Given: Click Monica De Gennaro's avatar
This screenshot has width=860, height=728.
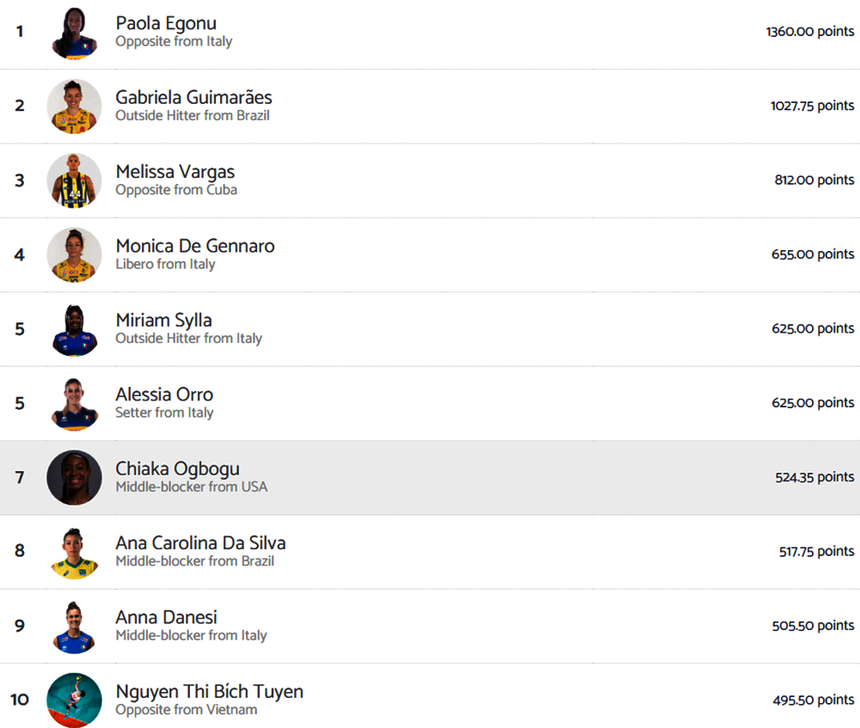Looking at the screenshot, I should [74, 254].
